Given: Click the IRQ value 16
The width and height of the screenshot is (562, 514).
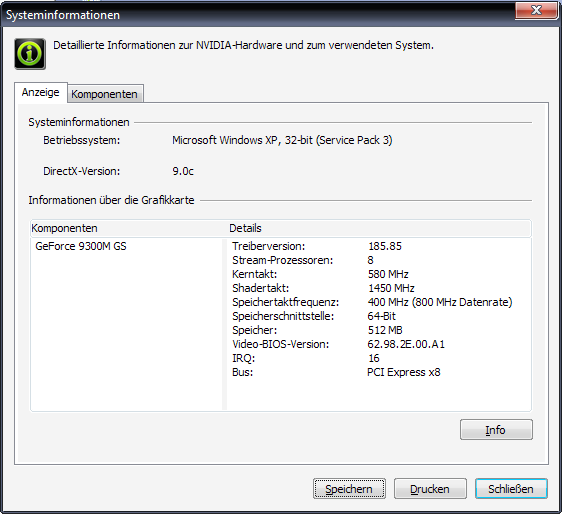Looking at the screenshot, I should [374, 358].
